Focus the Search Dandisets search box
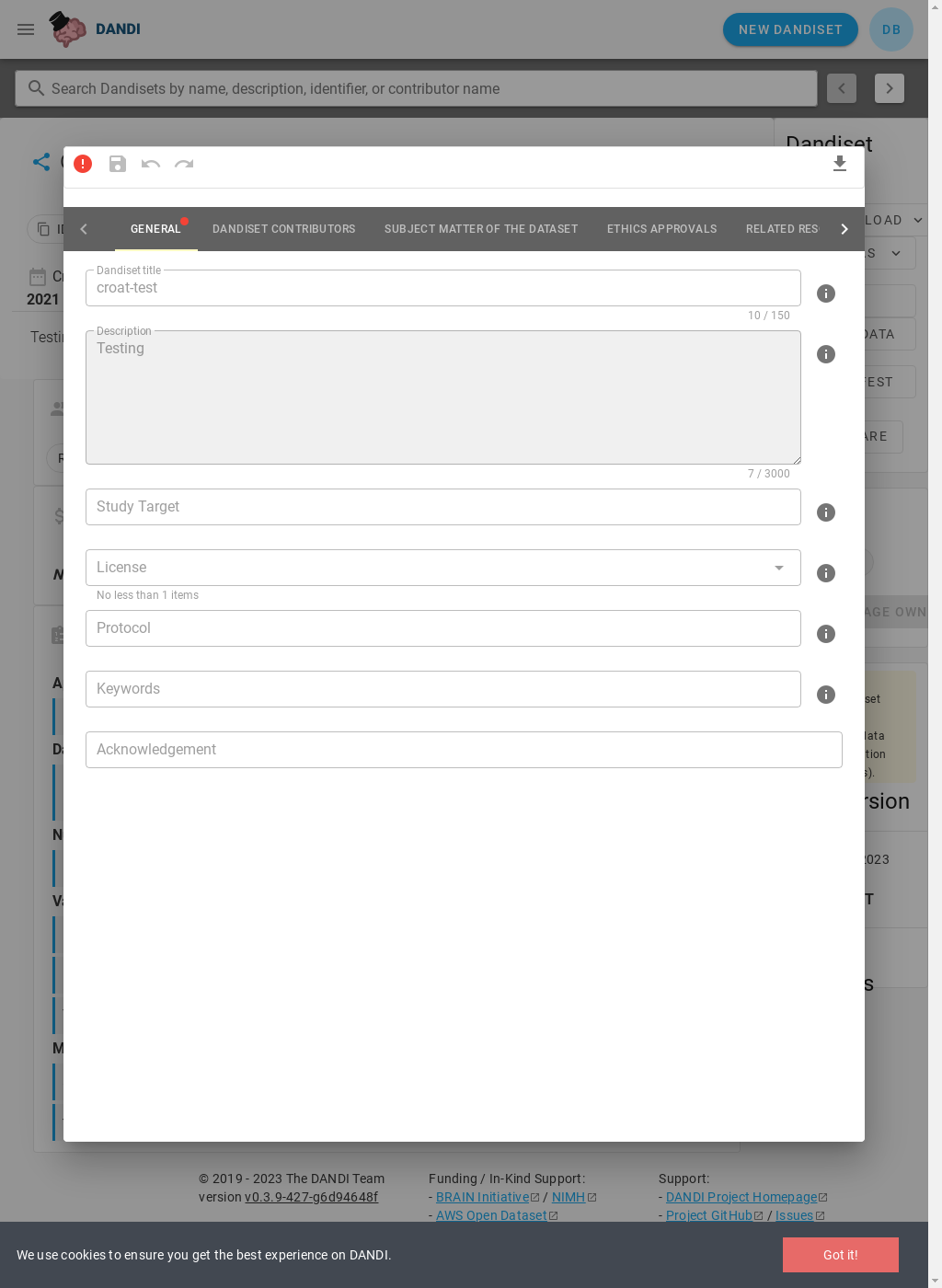The width and height of the screenshot is (942, 1288). [416, 88]
